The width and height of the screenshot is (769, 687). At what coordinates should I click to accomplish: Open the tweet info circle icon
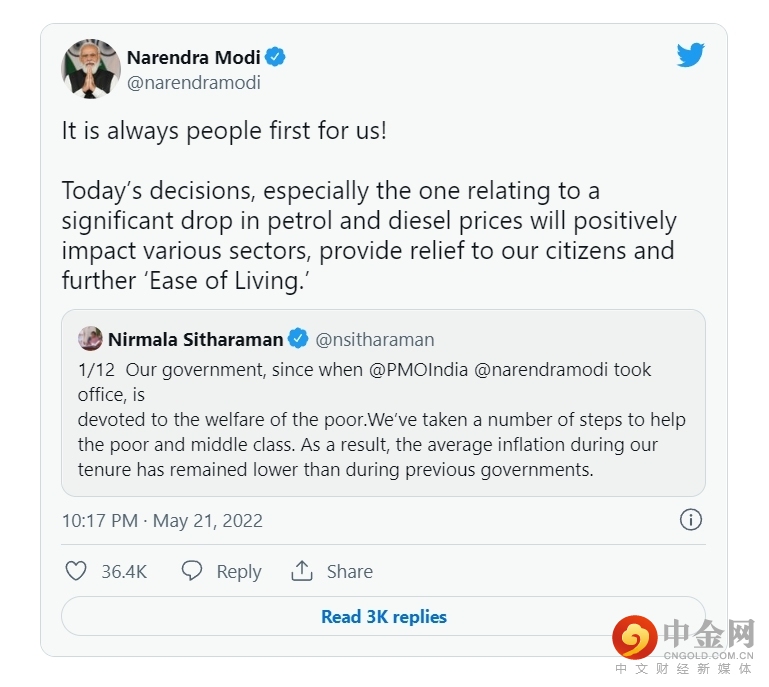pyautogui.click(x=690, y=520)
